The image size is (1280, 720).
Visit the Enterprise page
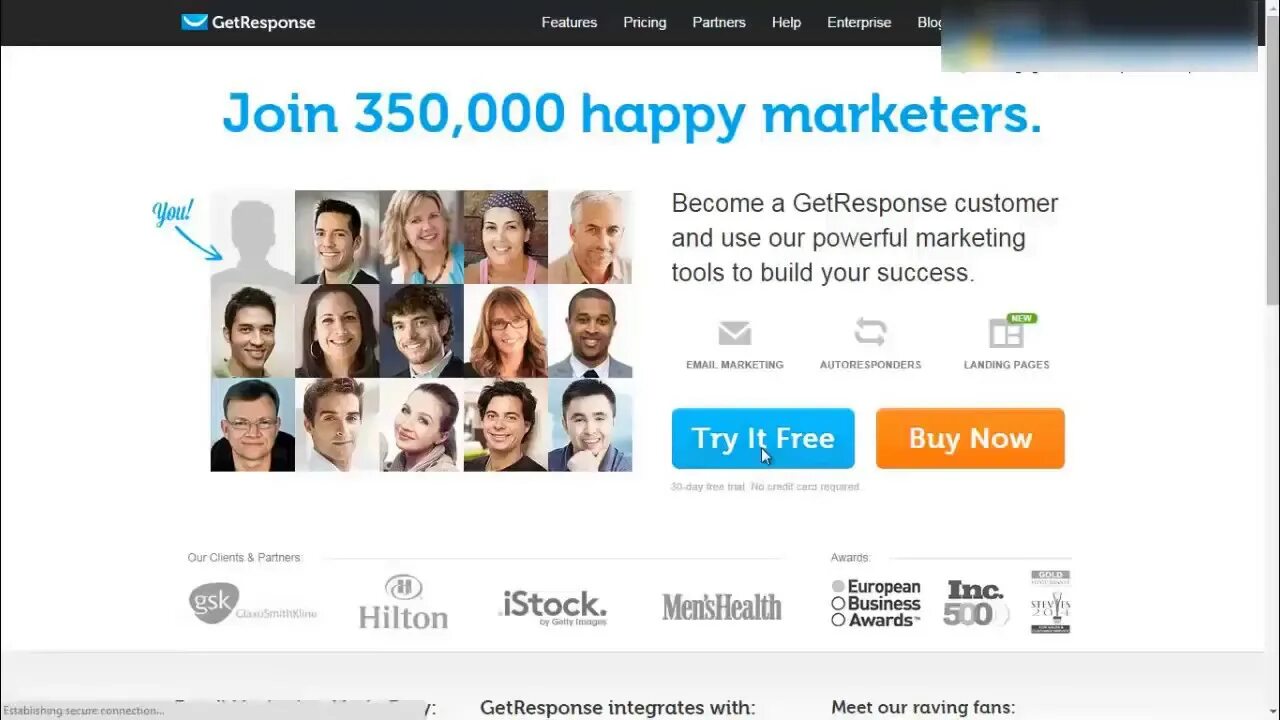click(859, 22)
